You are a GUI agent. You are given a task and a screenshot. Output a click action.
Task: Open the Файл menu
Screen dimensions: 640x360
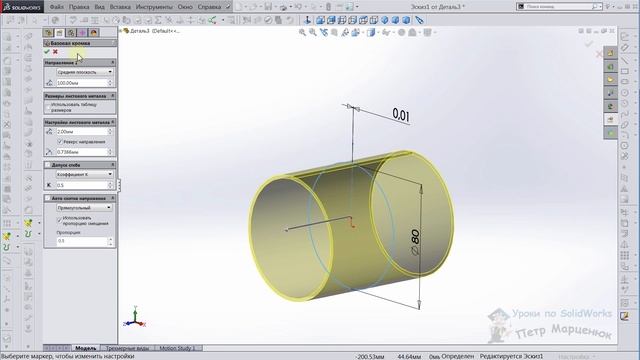pyautogui.click(x=57, y=7)
